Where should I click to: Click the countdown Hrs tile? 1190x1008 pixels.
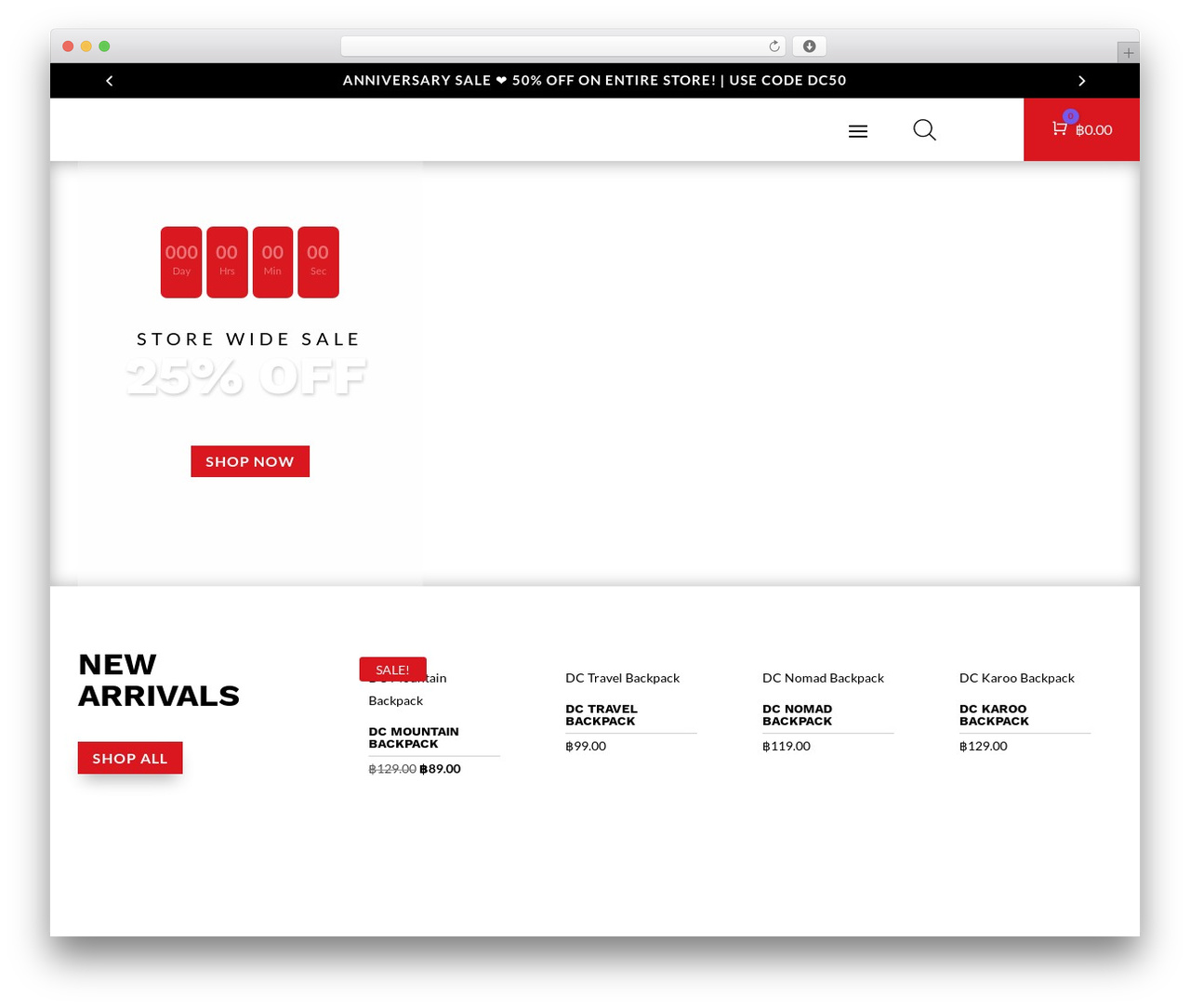[227, 262]
